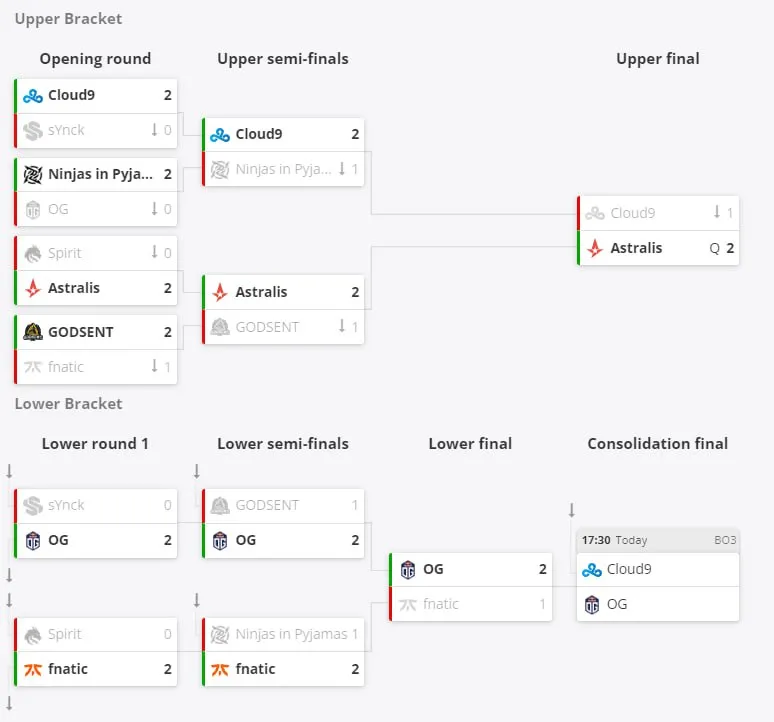Click the drop-down arrow next to sYnck's score
The height and width of the screenshot is (722, 774).
(155, 130)
